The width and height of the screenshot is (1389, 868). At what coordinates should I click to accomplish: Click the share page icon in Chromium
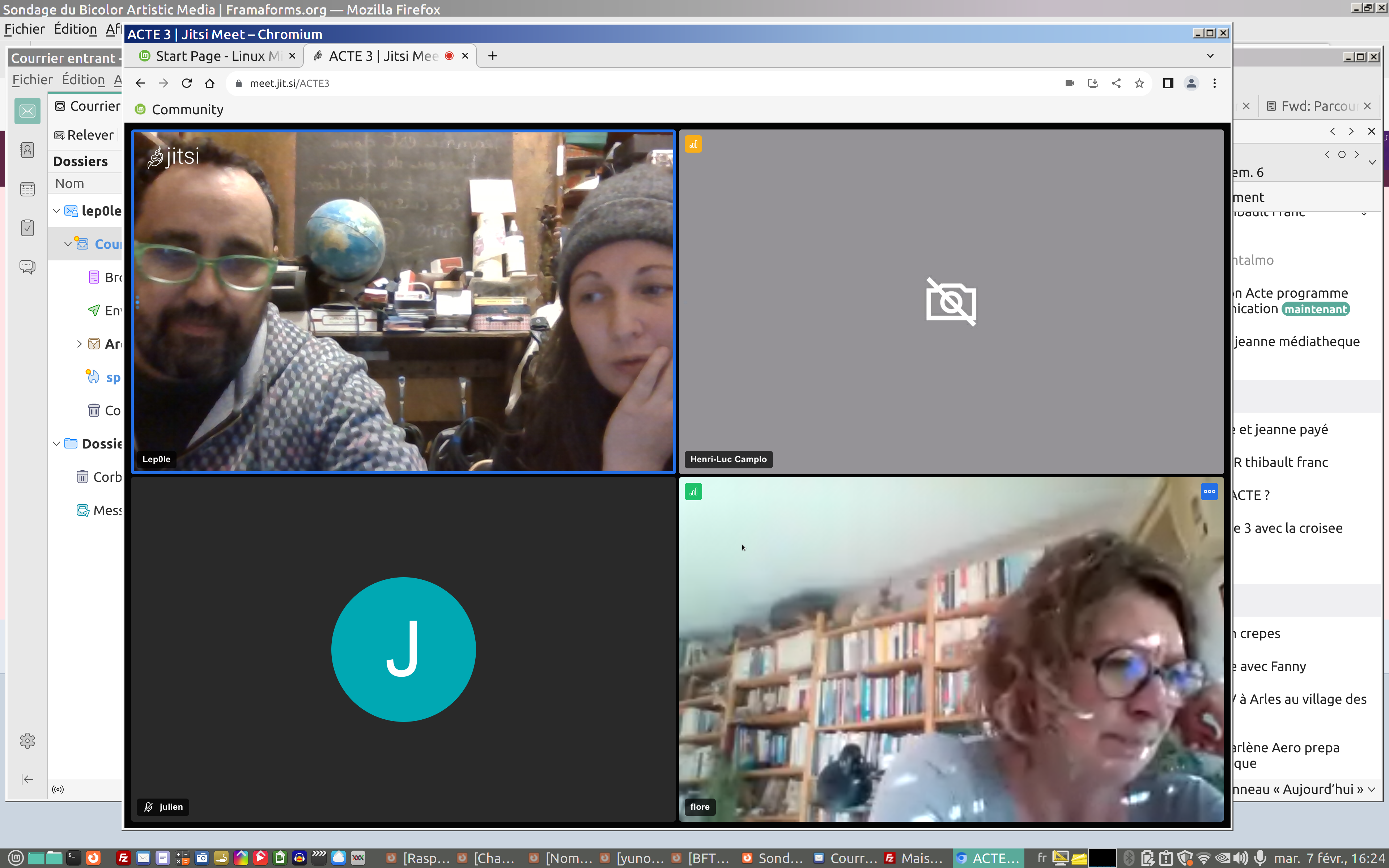1116,83
